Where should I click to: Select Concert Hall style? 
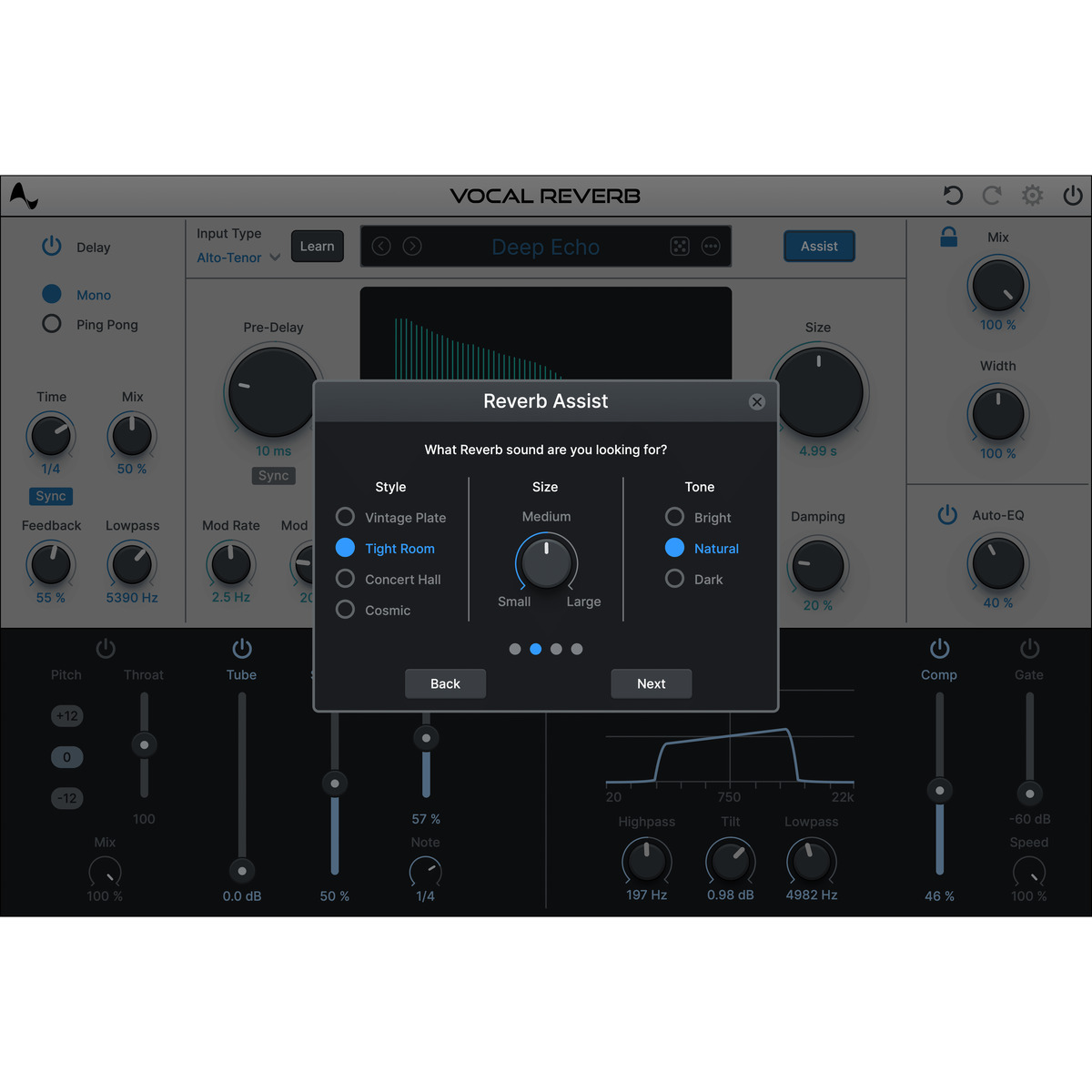point(345,579)
